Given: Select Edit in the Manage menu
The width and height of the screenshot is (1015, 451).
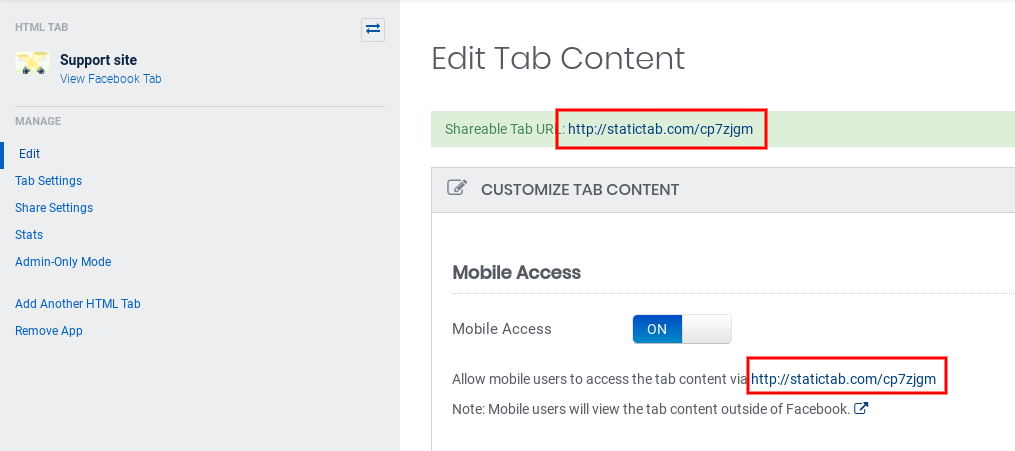Looking at the screenshot, I should tap(30, 154).
